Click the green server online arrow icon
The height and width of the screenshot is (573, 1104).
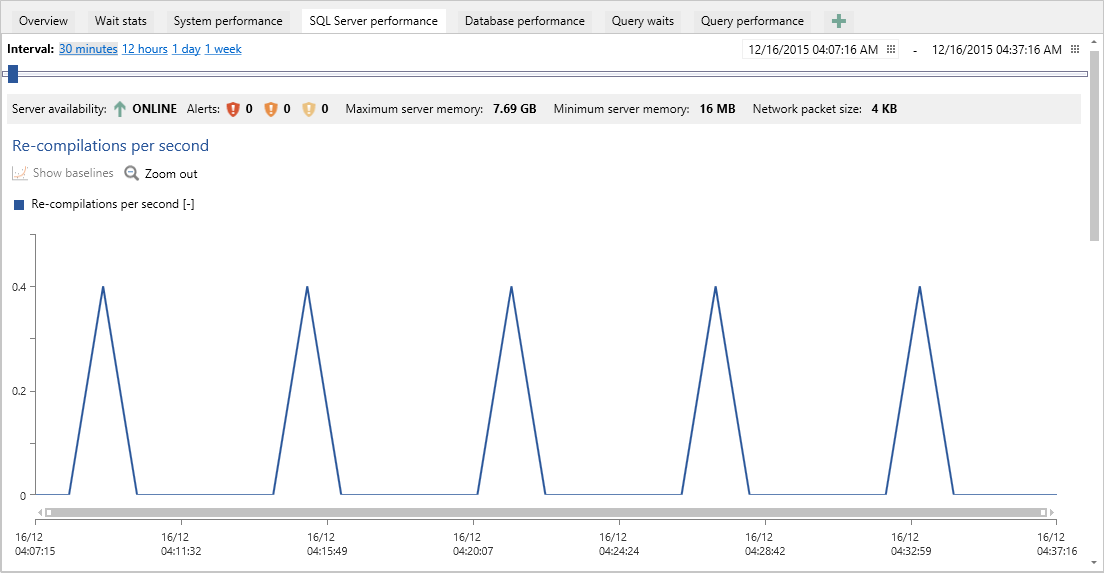pyautogui.click(x=120, y=109)
